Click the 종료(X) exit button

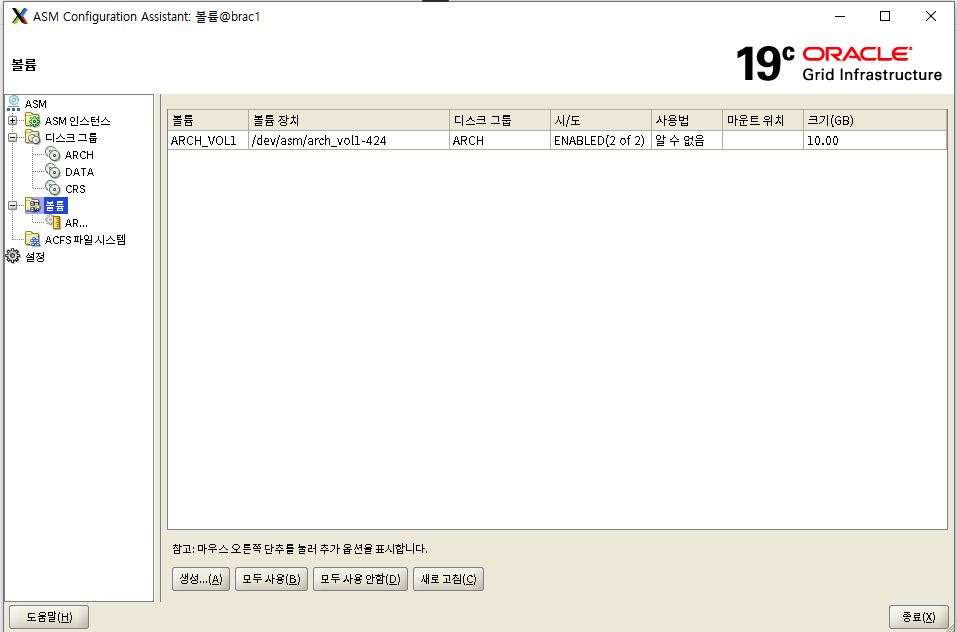[x=919, y=617]
